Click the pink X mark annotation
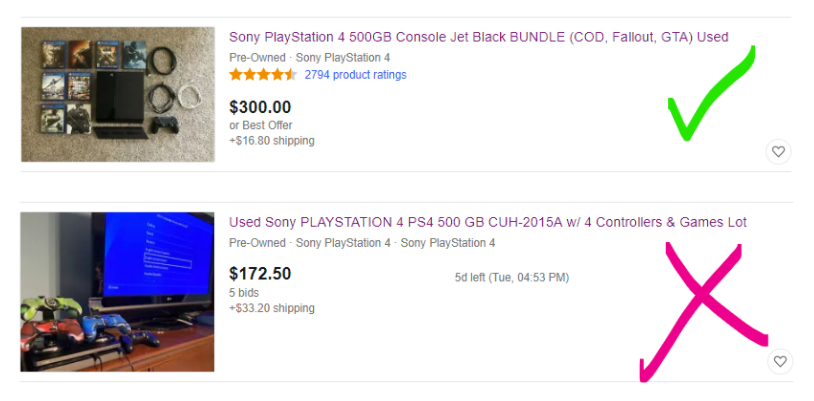This screenshot has width=814, height=401. pyautogui.click(x=700, y=305)
